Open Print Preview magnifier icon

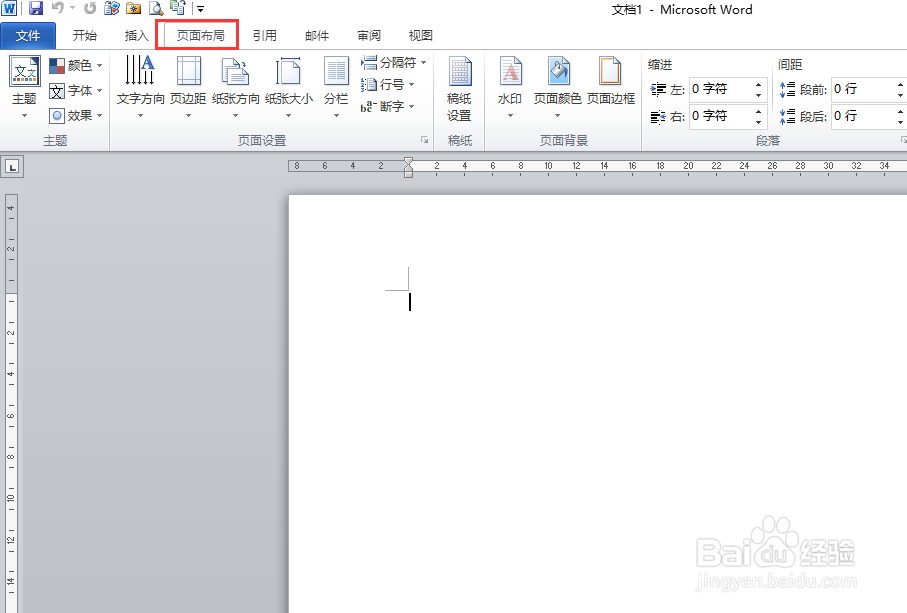[156, 8]
